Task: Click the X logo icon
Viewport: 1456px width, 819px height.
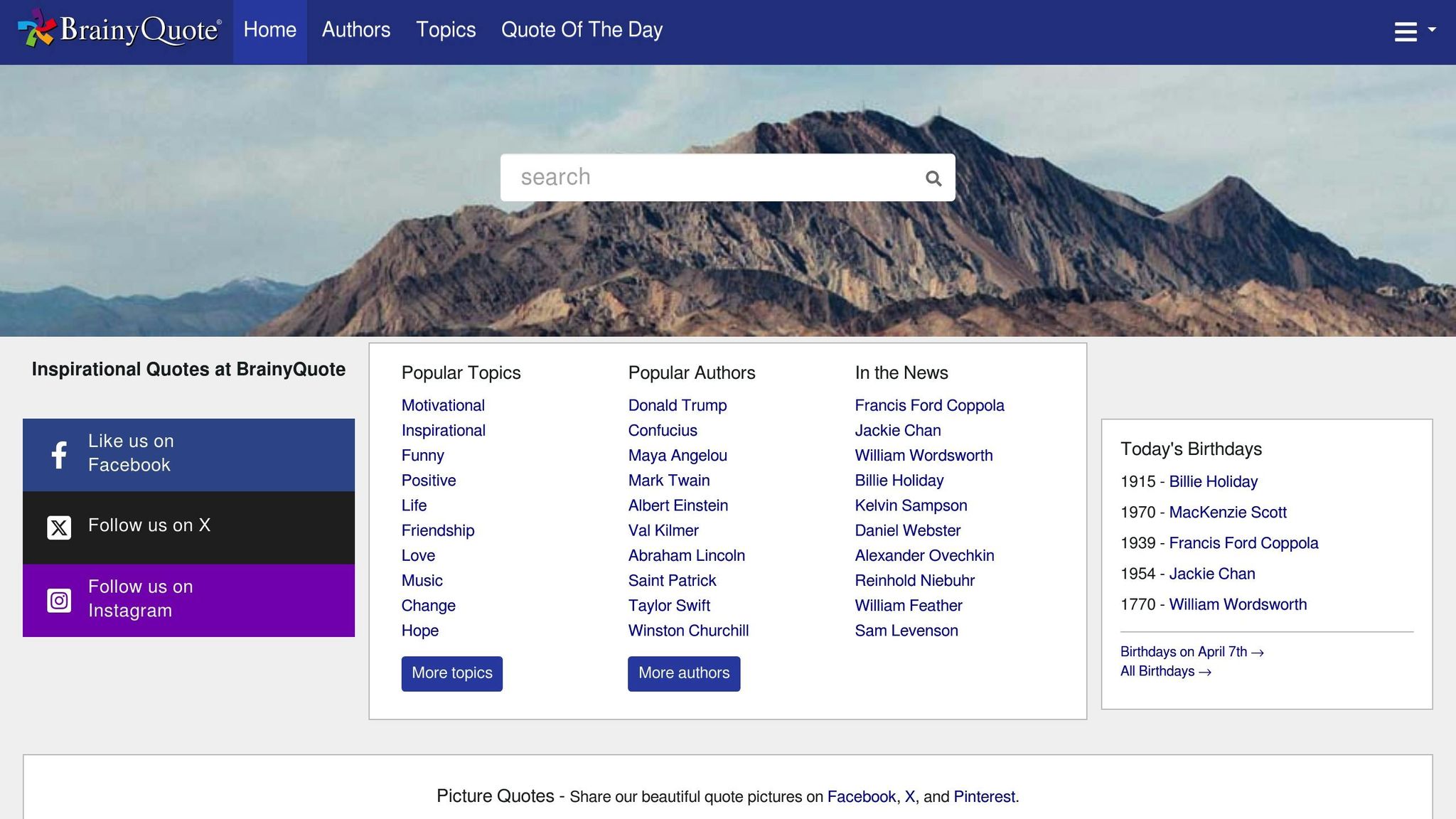Action: [59, 528]
